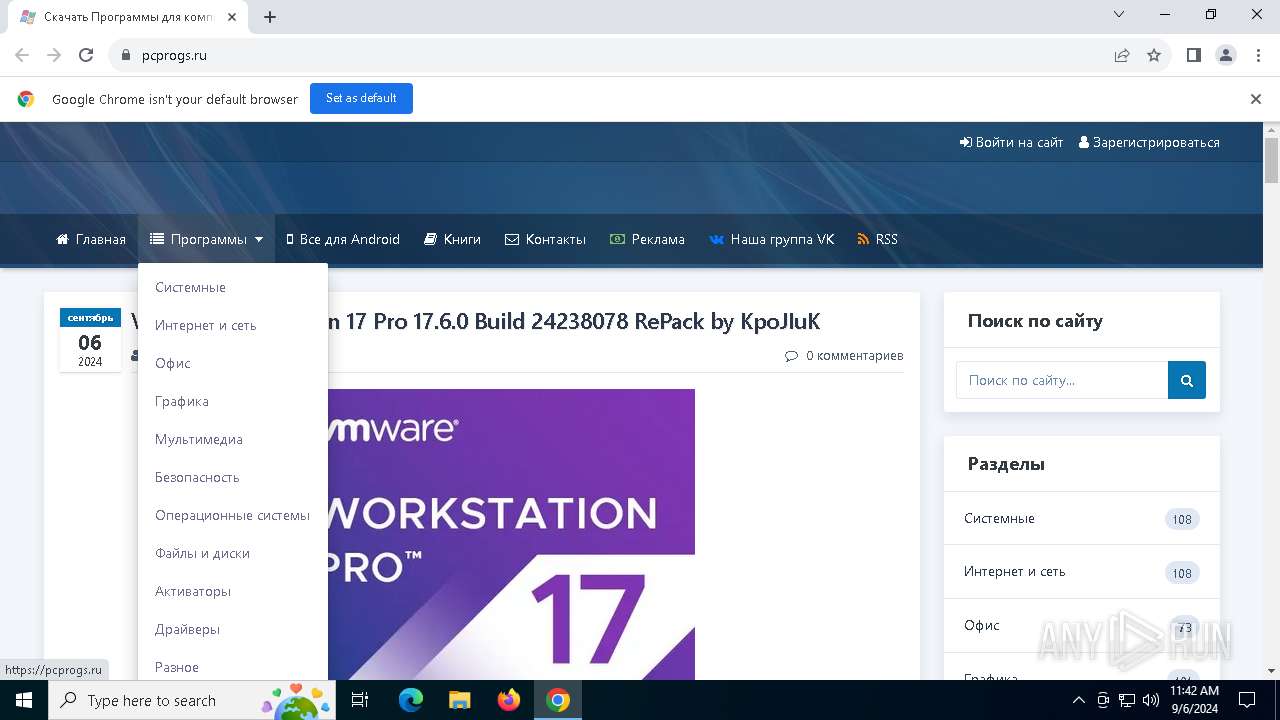
Task: Set Chrome as default browser
Action: 361,98
